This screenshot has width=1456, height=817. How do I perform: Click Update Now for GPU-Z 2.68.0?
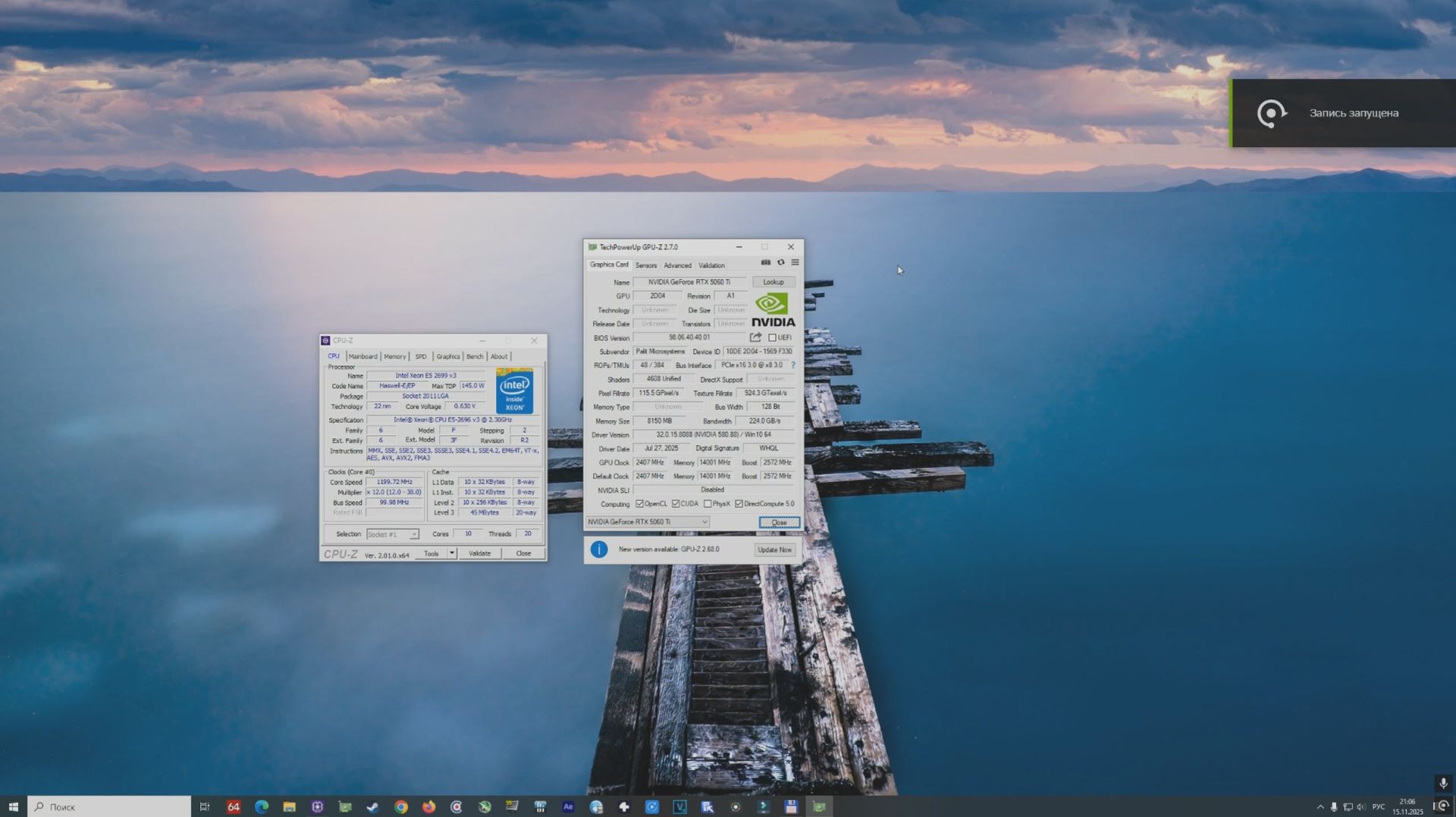(x=773, y=549)
